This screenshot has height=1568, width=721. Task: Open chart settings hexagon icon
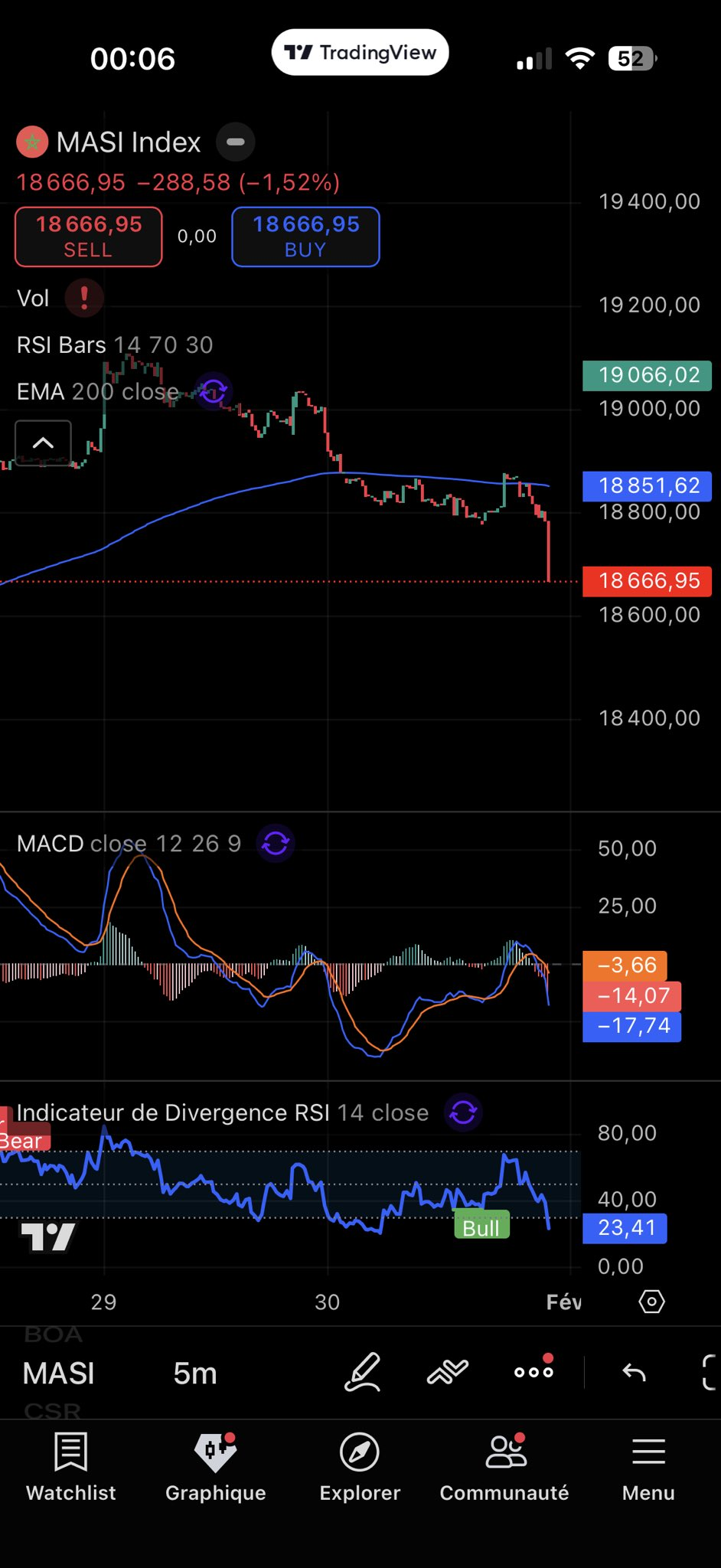click(651, 1302)
